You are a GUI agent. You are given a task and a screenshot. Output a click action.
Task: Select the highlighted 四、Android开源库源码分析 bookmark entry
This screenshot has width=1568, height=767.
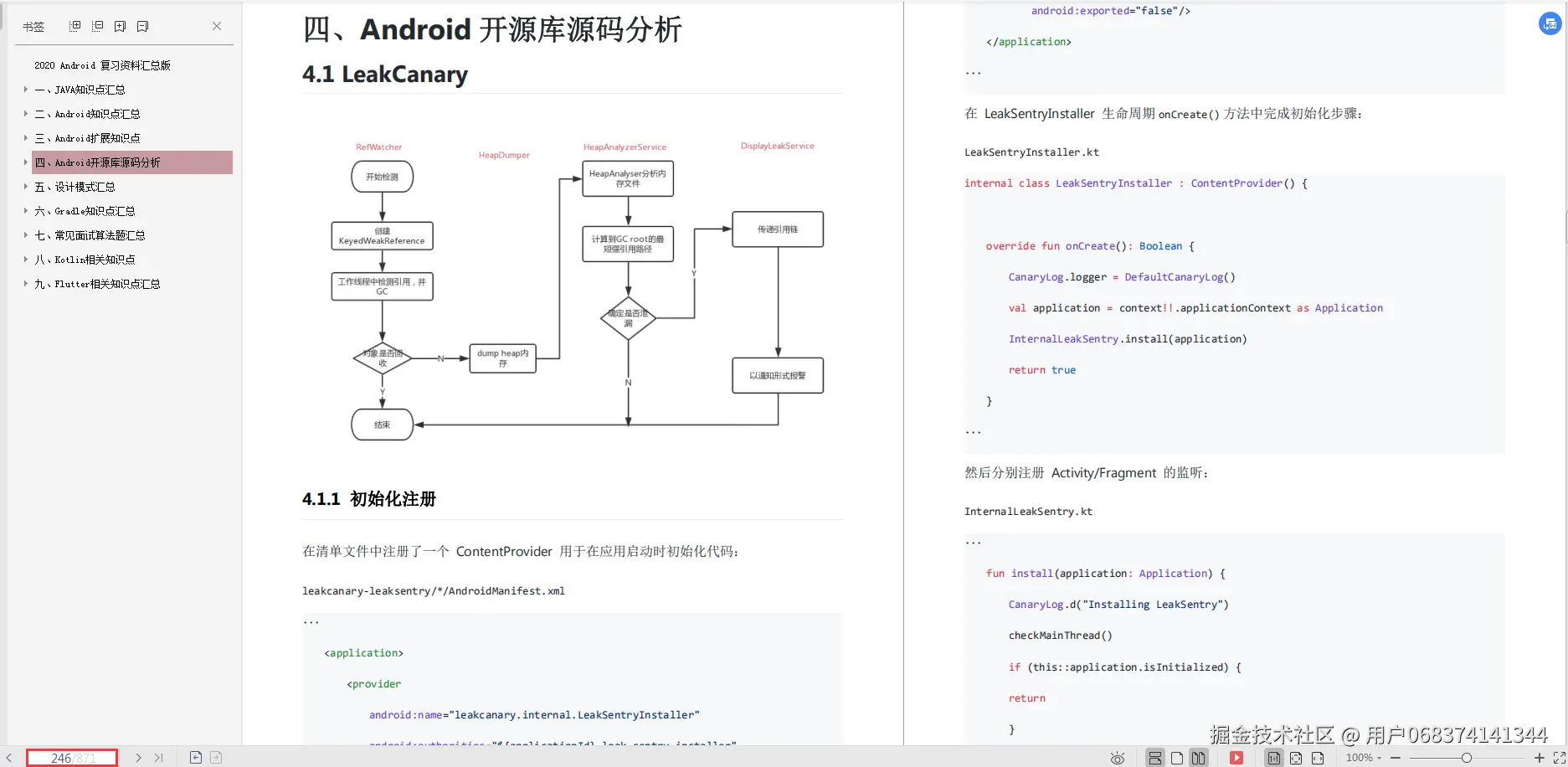[x=132, y=162]
